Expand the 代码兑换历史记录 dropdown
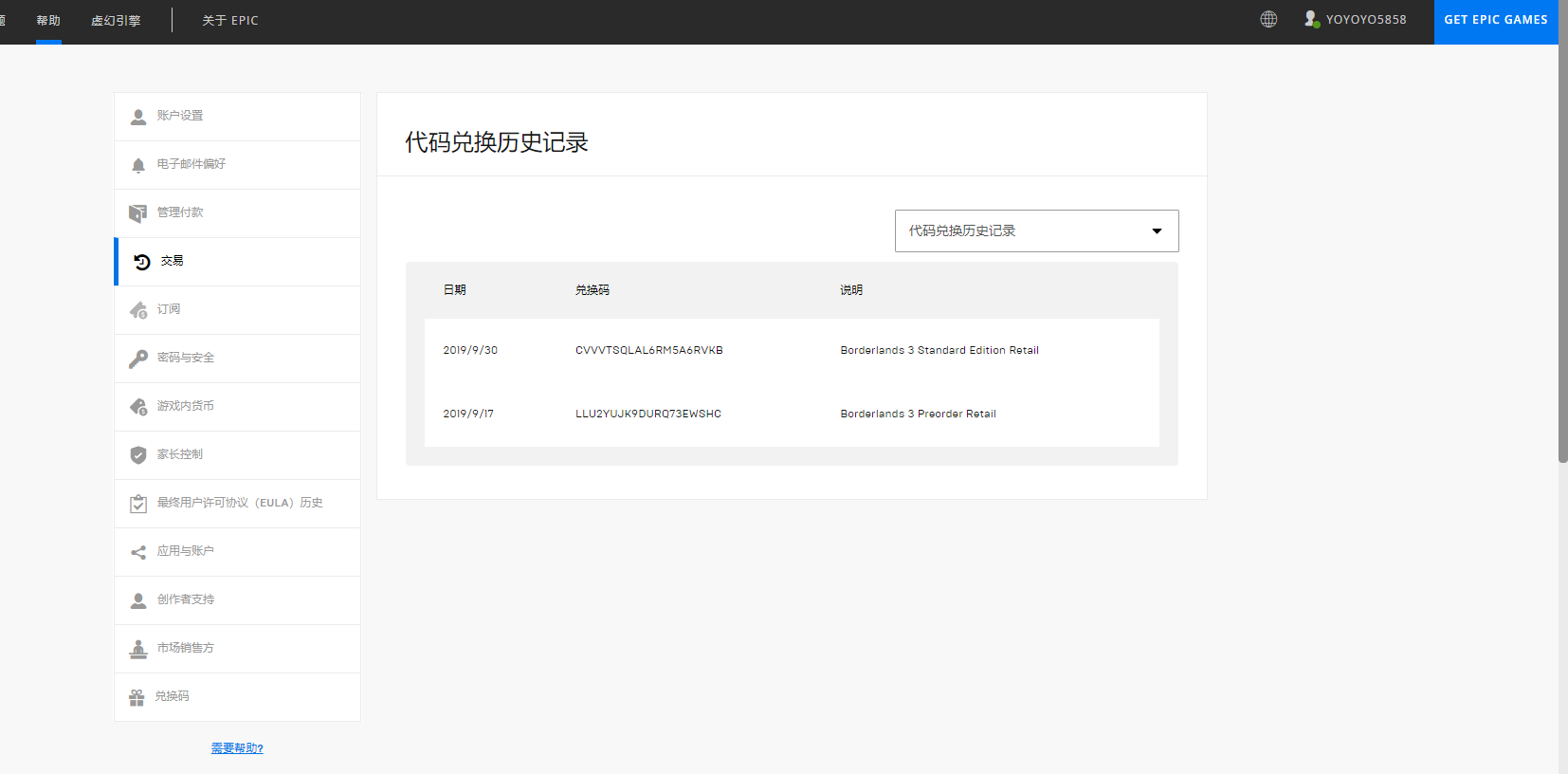 click(1036, 230)
